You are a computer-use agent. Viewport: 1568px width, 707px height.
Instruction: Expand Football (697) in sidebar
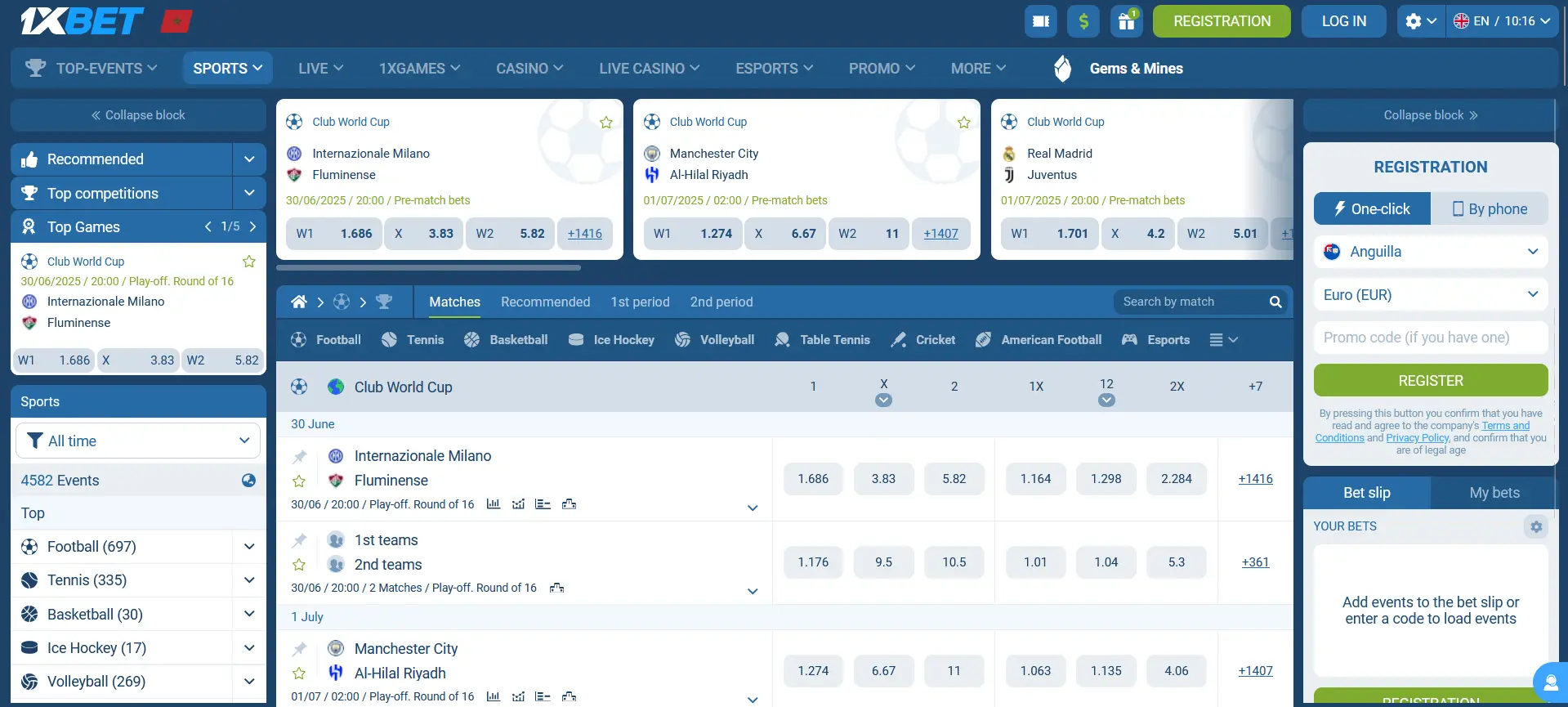[249, 547]
